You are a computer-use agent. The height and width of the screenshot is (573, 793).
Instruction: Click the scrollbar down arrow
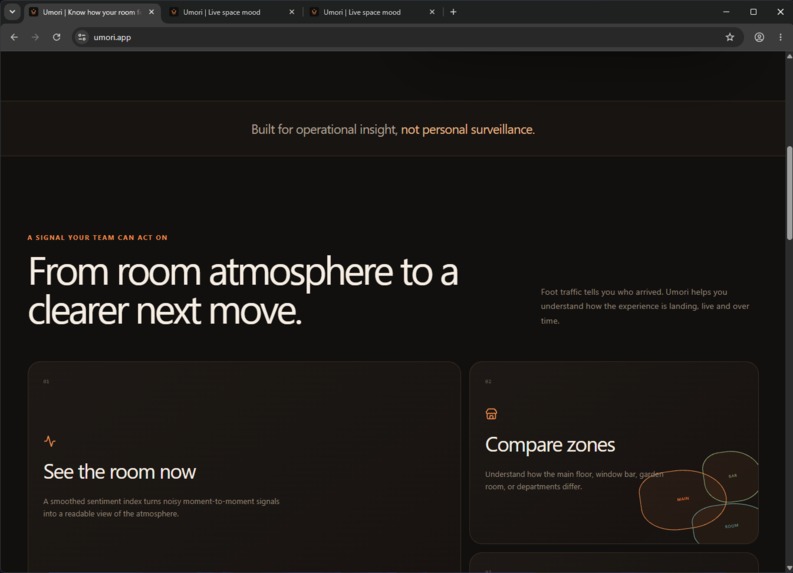789,568
